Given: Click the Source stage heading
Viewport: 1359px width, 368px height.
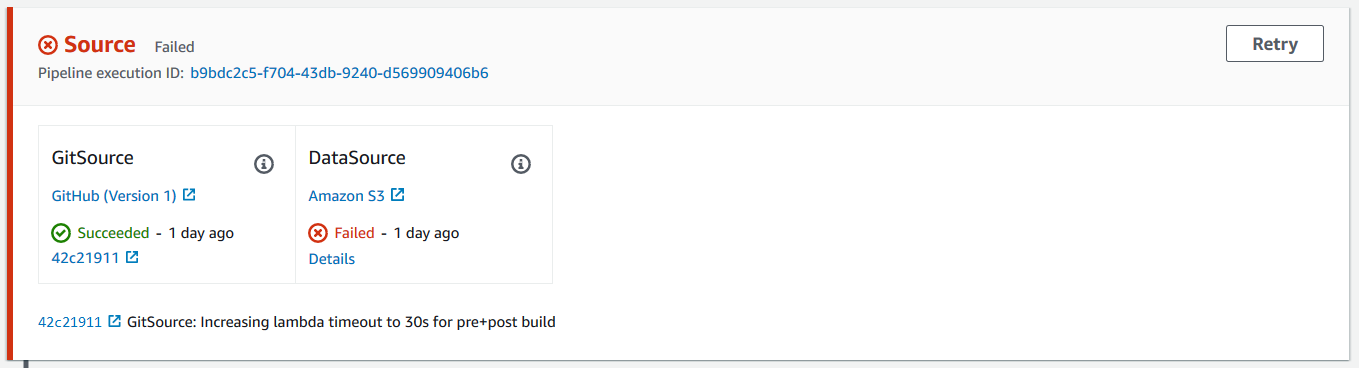Looking at the screenshot, I should pyautogui.click(x=99, y=44).
